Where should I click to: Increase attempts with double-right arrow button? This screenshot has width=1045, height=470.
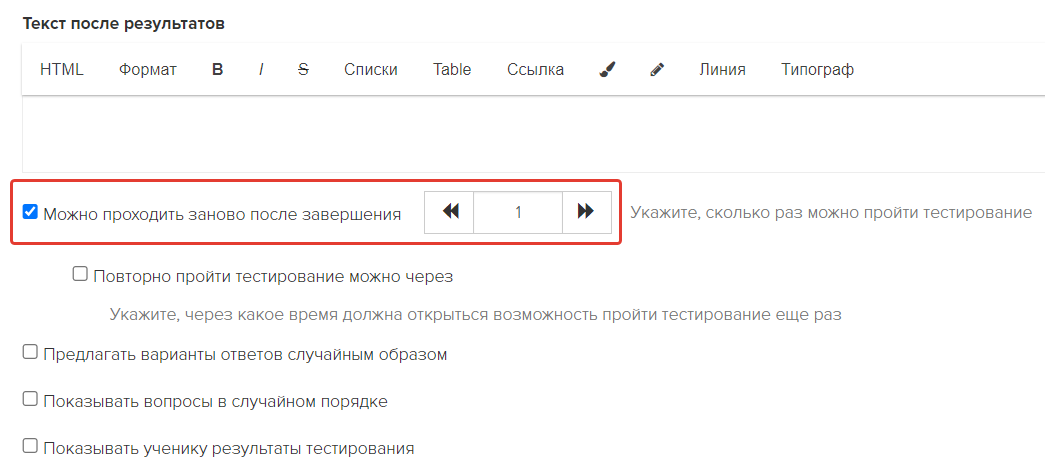586,212
